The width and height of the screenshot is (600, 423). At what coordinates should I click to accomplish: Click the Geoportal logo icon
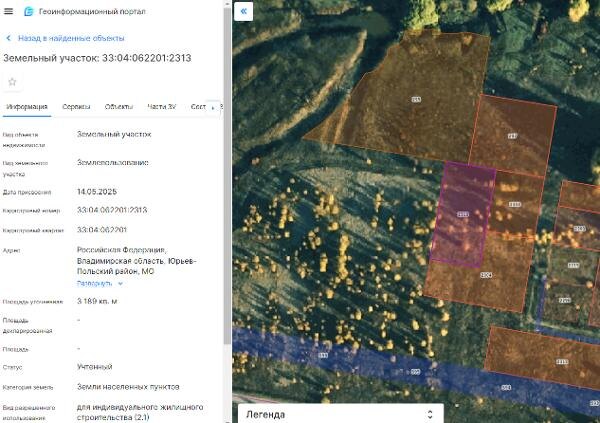click(29, 11)
